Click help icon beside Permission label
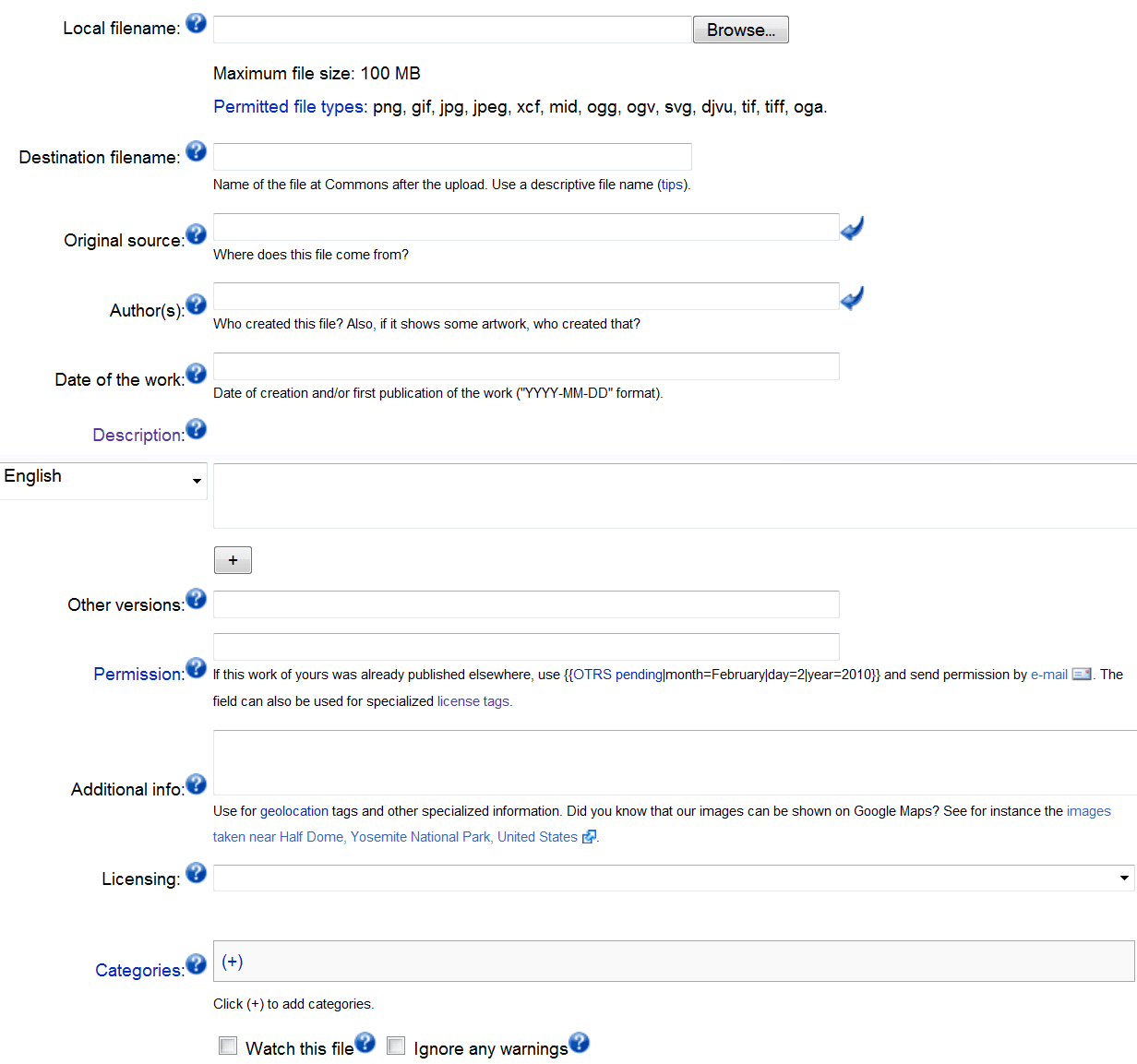The image size is (1137, 1064). (196, 667)
